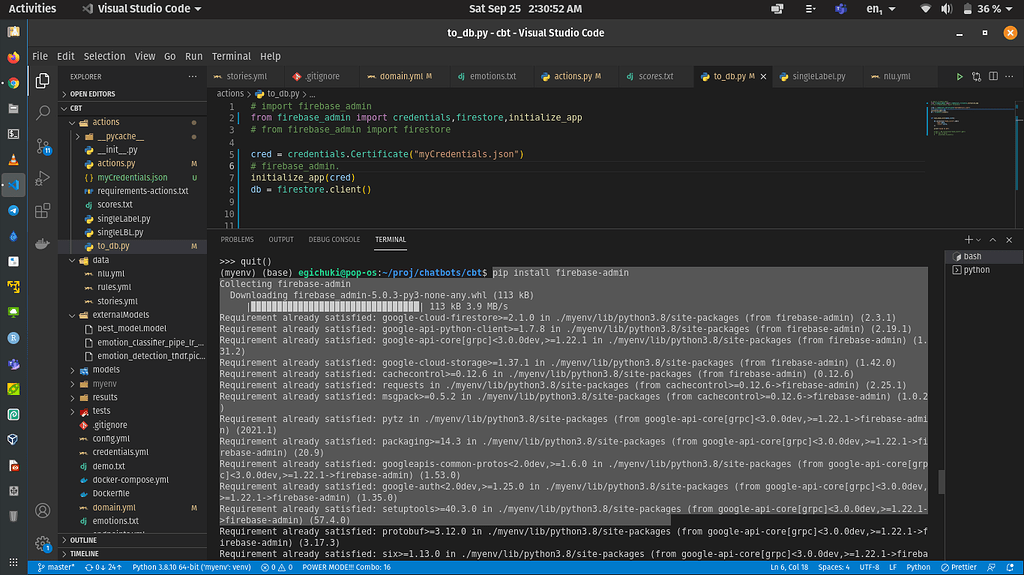Switch to the DEBUG CONSOLE panel tab
This screenshot has width=1024, height=575.
click(334, 240)
